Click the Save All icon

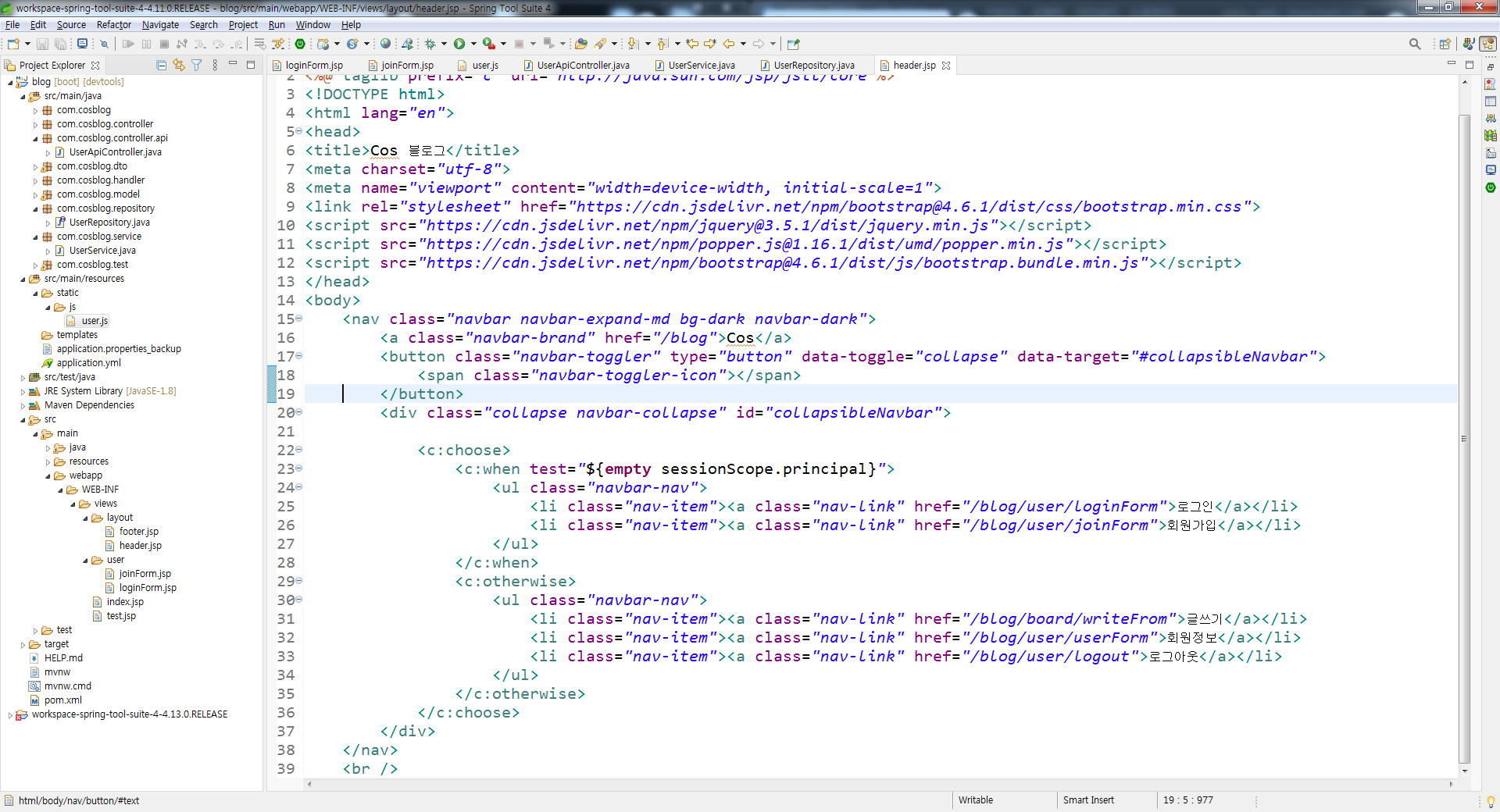(x=60, y=44)
